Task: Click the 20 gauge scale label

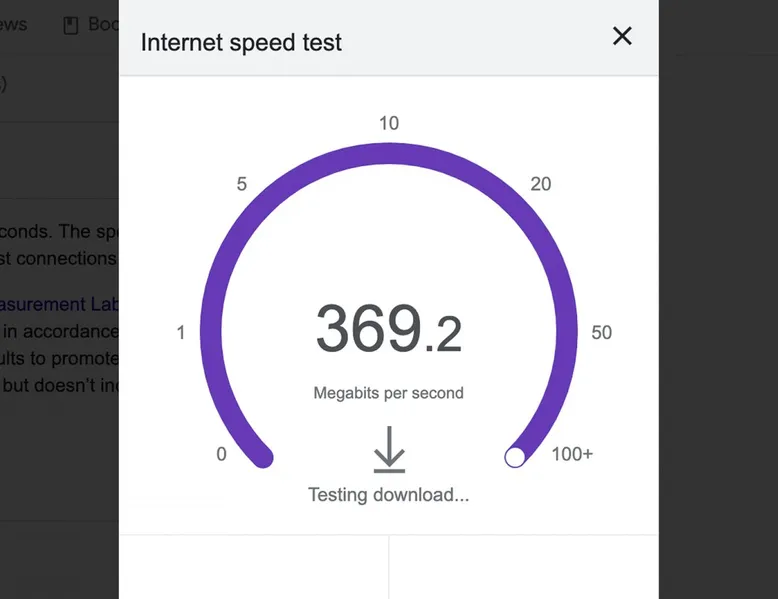Action: coord(540,184)
